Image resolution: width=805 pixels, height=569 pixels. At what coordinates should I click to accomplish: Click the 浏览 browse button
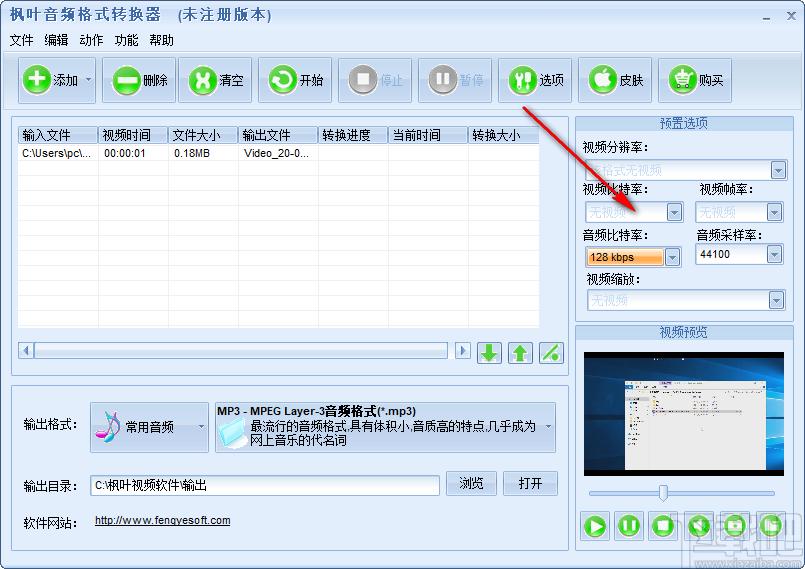pyautogui.click(x=471, y=483)
